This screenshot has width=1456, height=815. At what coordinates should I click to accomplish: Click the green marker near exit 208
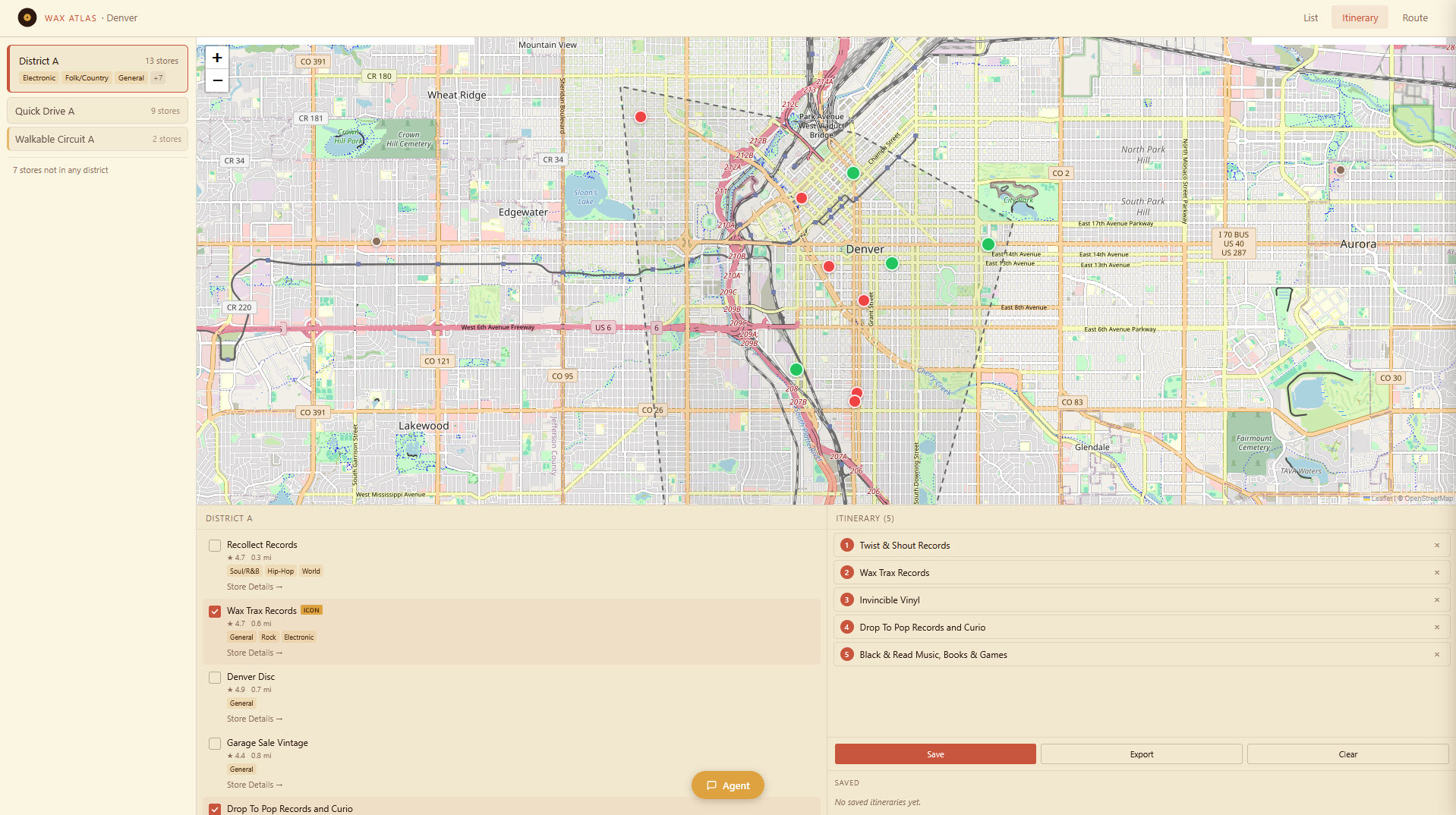coord(796,370)
